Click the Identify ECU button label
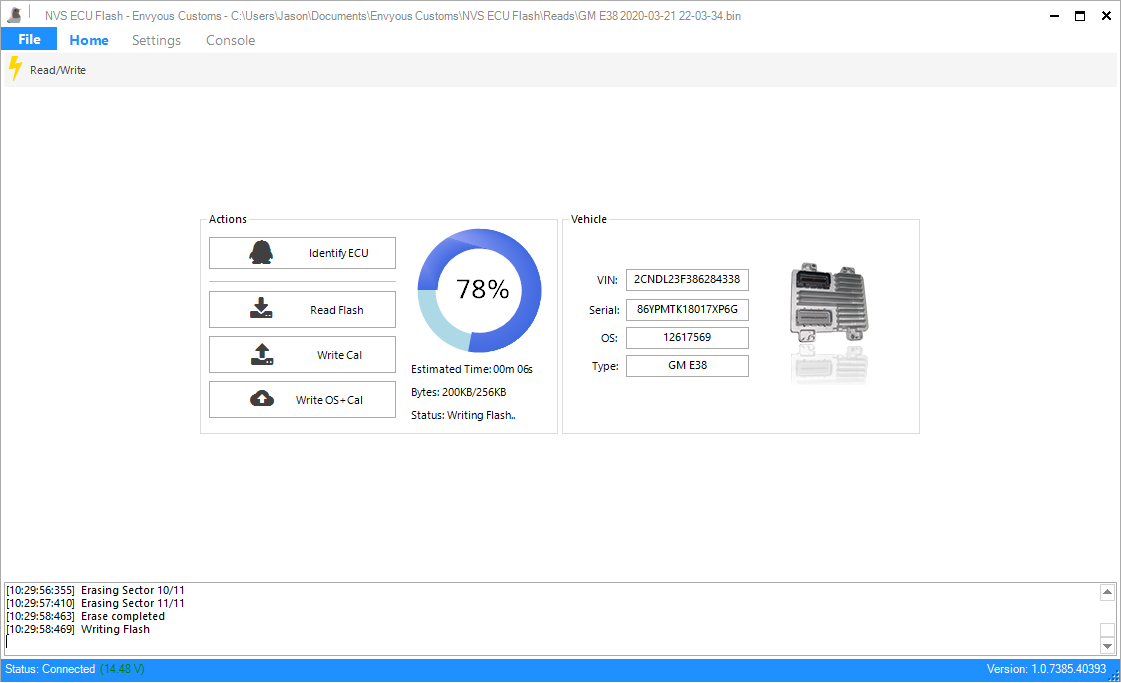The width and height of the screenshot is (1121, 683). click(339, 253)
